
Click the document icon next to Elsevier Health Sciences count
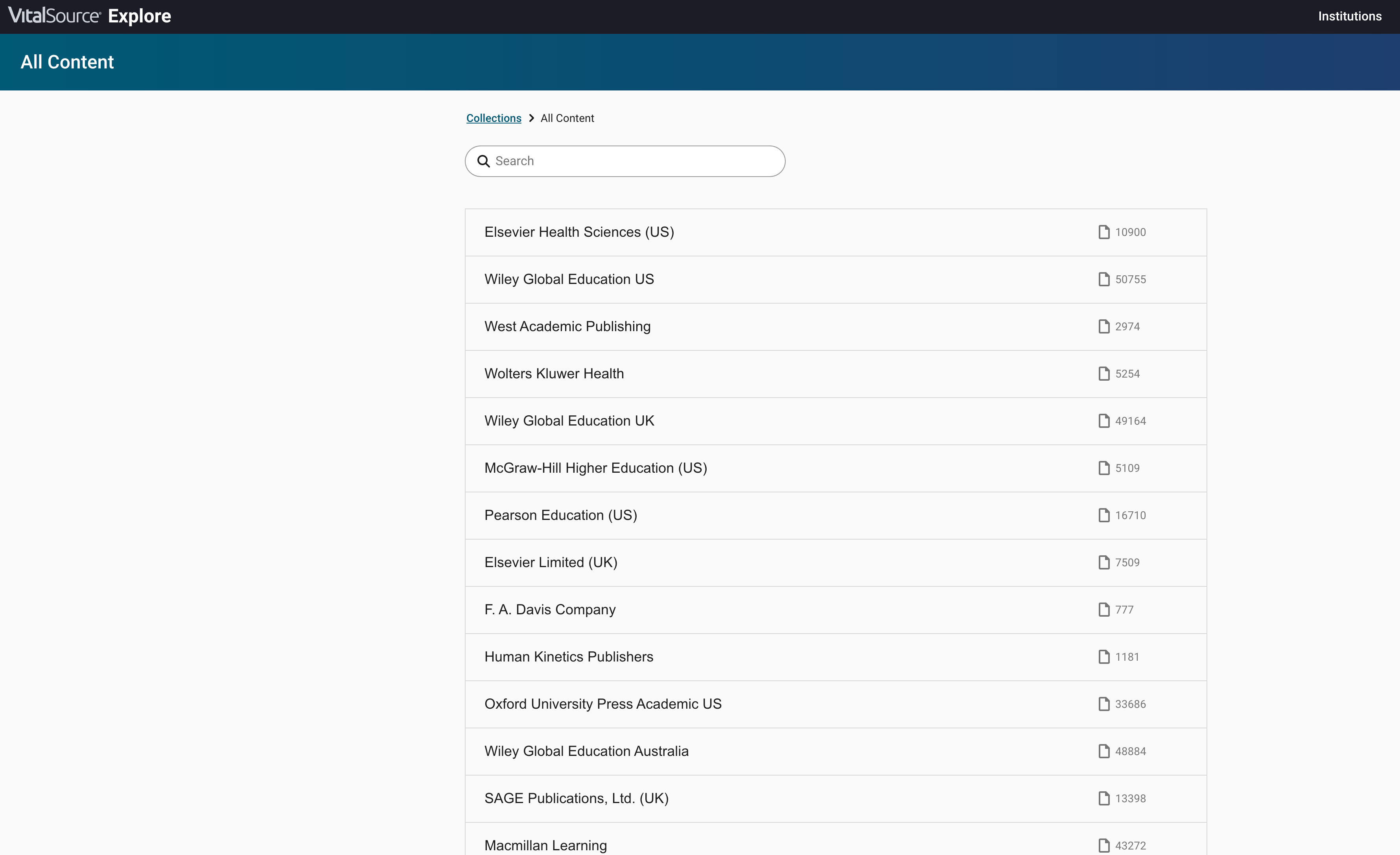1105,232
